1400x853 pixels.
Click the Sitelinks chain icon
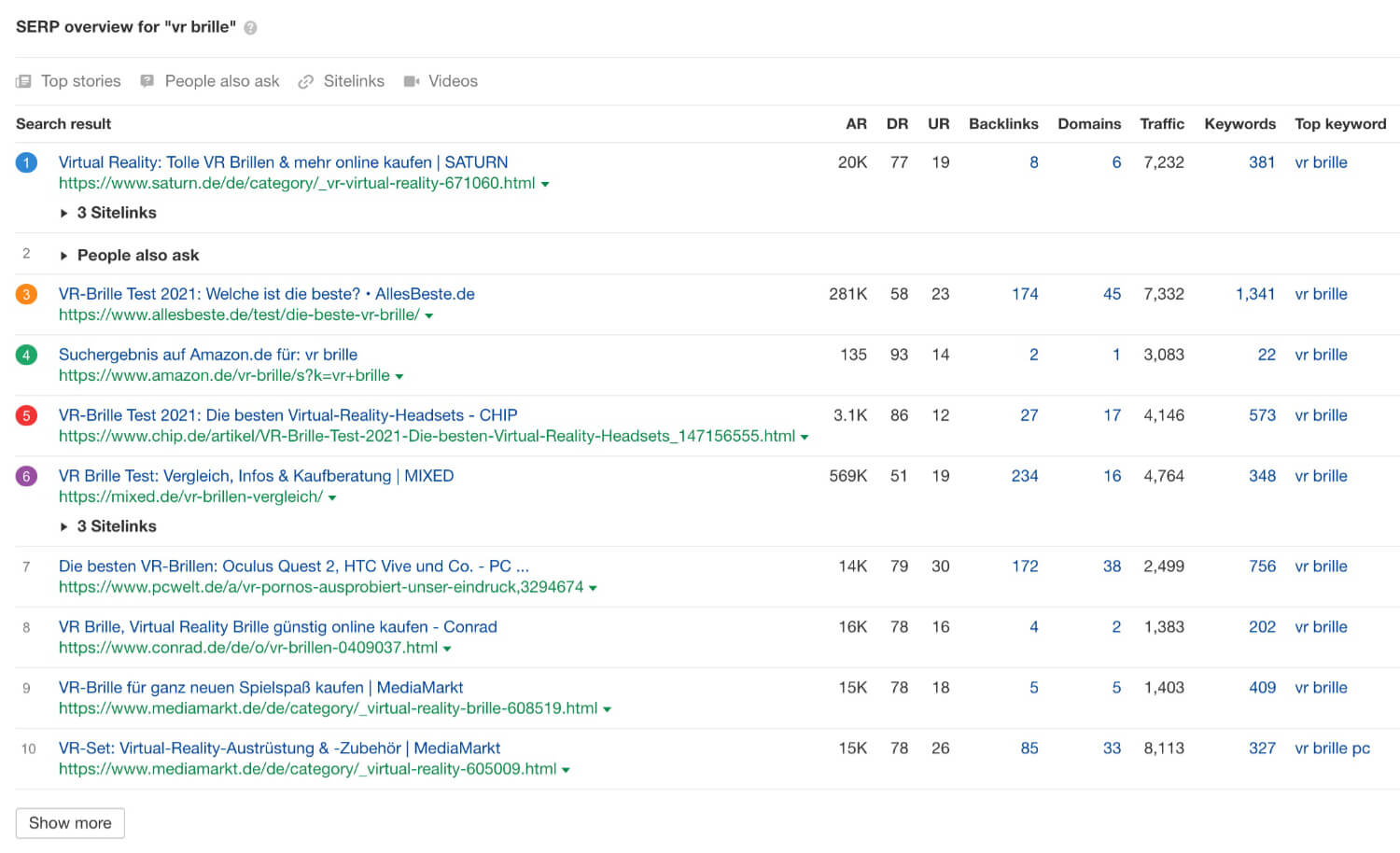pyautogui.click(x=305, y=81)
